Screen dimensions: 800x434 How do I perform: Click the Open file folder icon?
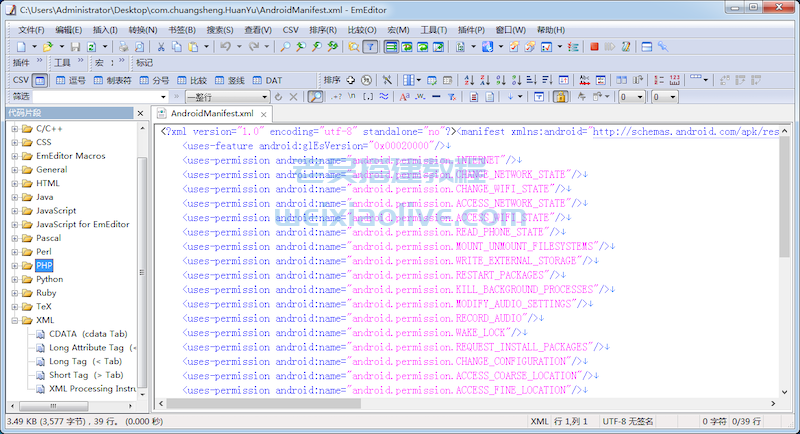tap(47, 47)
